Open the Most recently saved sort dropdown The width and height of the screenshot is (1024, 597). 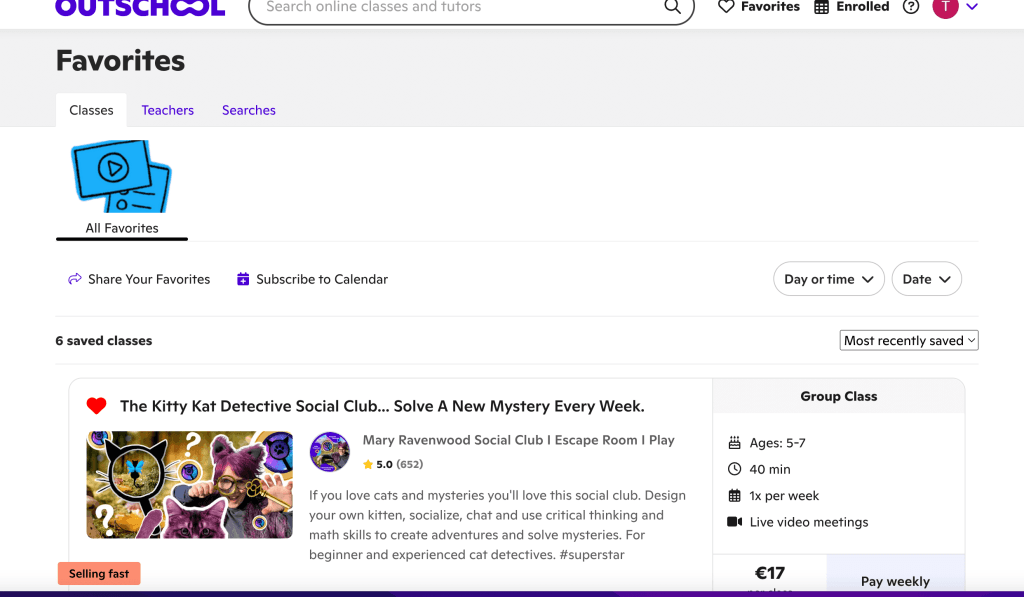click(x=908, y=341)
